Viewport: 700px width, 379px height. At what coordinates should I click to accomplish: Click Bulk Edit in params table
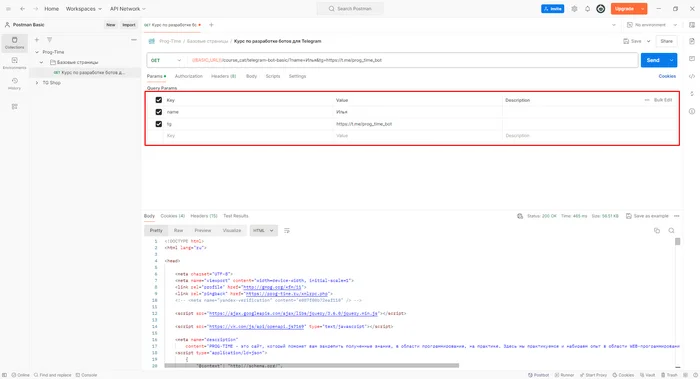click(x=663, y=100)
